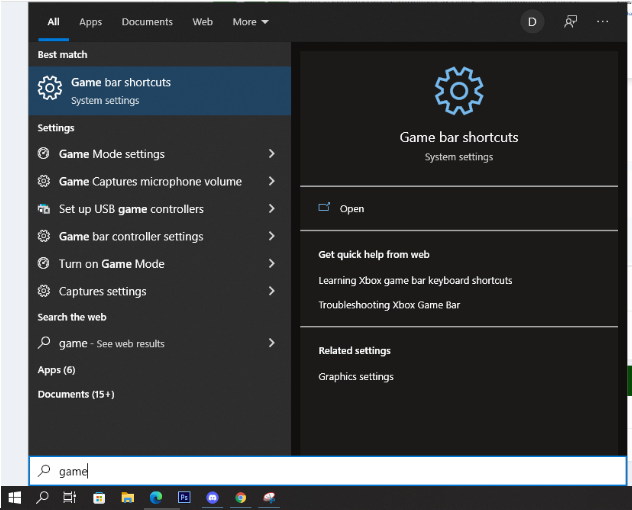This screenshot has height=510, width=632.
Task: Launch Google Chrome from the taskbar
Action: tap(241, 498)
